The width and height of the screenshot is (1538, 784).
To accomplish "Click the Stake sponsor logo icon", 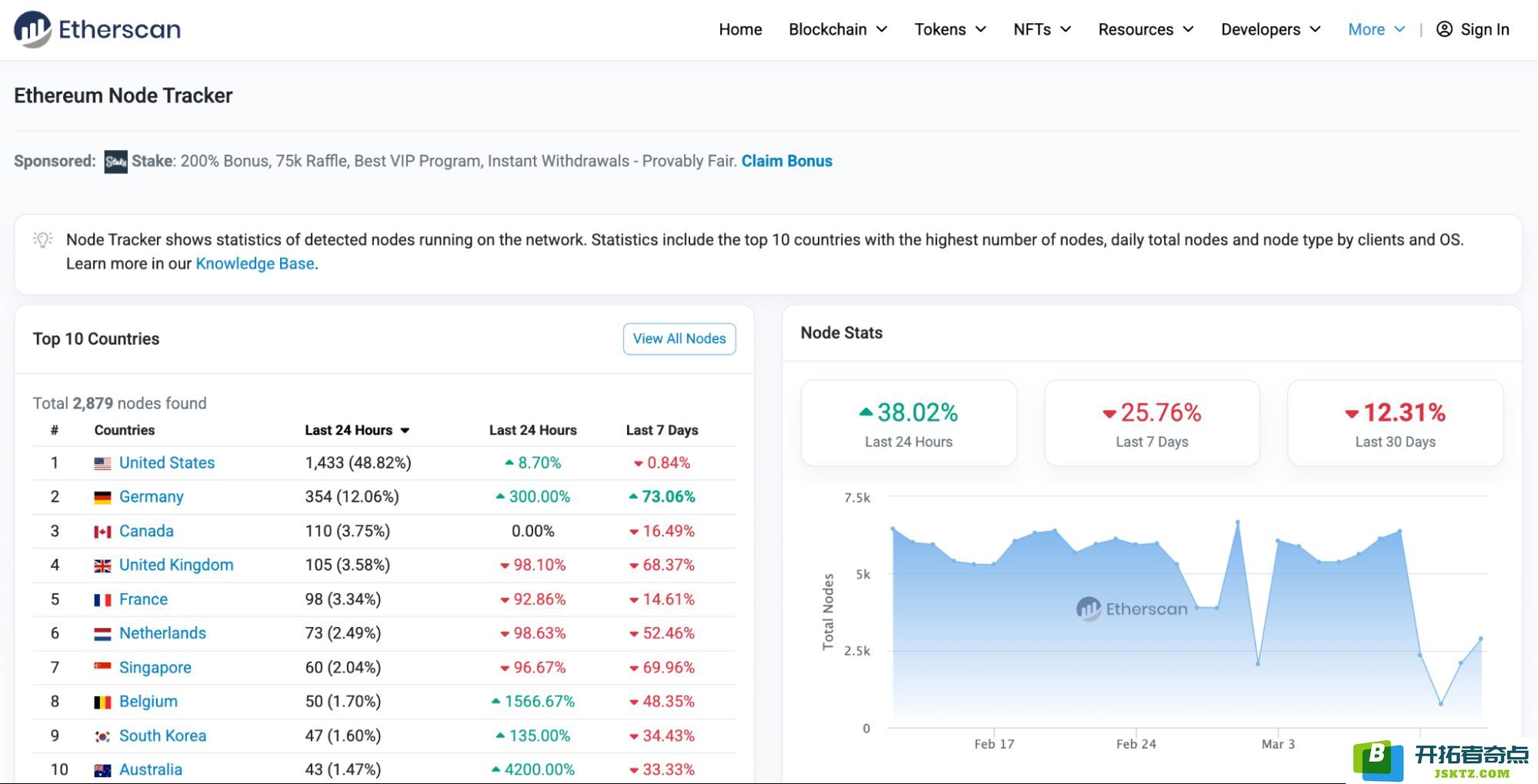I will click(115, 162).
